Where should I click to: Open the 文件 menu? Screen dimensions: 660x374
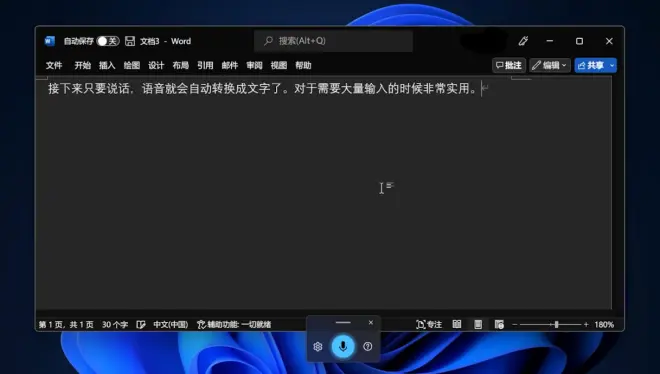pyautogui.click(x=54, y=65)
